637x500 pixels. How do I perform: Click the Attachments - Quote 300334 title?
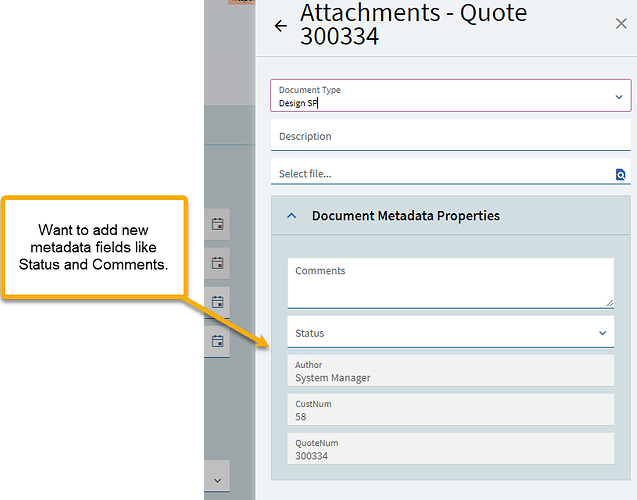pyautogui.click(x=414, y=24)
